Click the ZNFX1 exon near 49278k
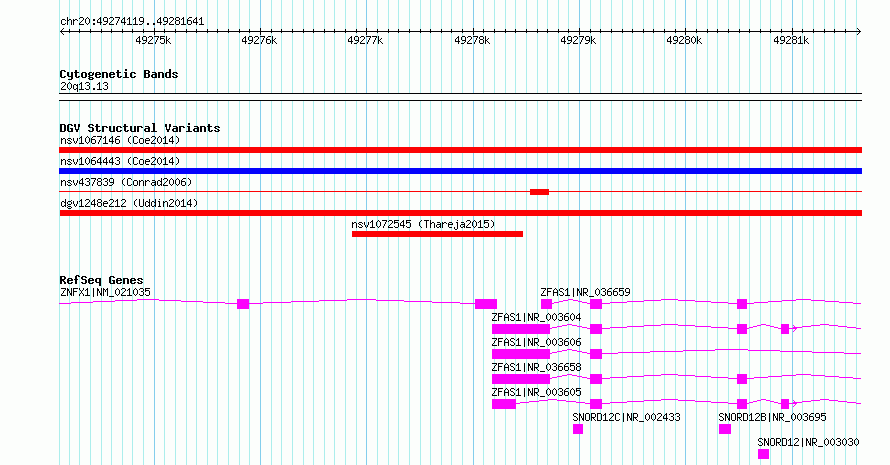This screenshot has height=465, width=890. tap(486, 304)
